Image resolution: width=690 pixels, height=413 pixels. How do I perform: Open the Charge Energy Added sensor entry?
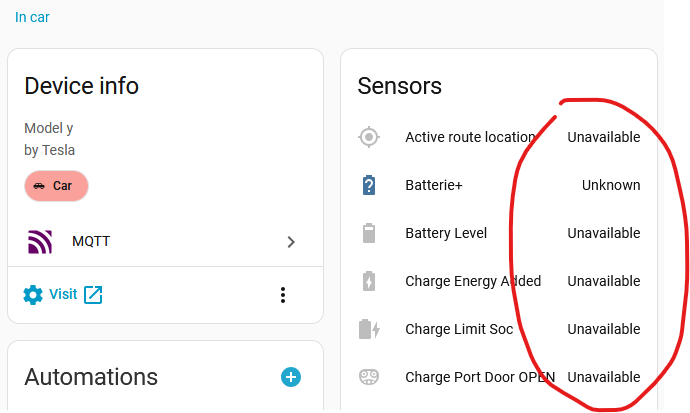tap(473, 281)
